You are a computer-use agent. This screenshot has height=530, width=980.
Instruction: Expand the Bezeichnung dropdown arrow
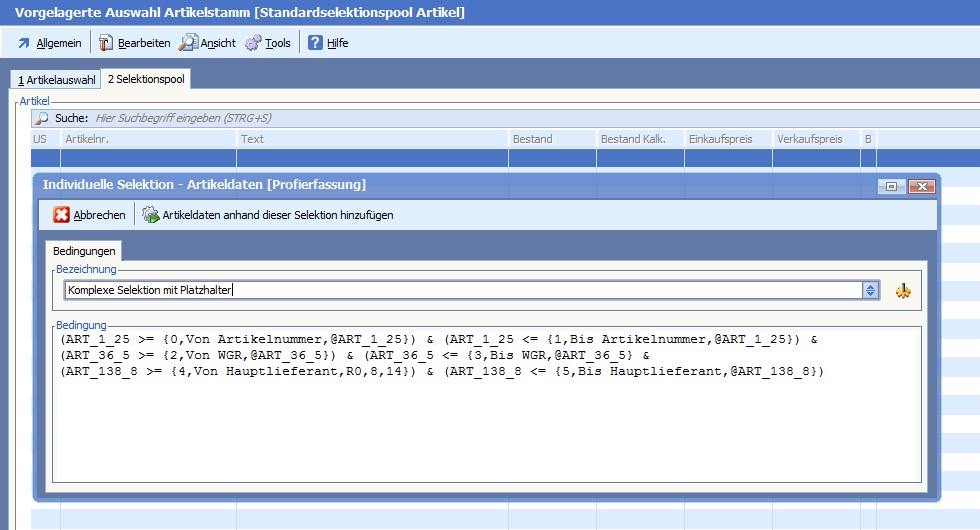tap(871, 290)
